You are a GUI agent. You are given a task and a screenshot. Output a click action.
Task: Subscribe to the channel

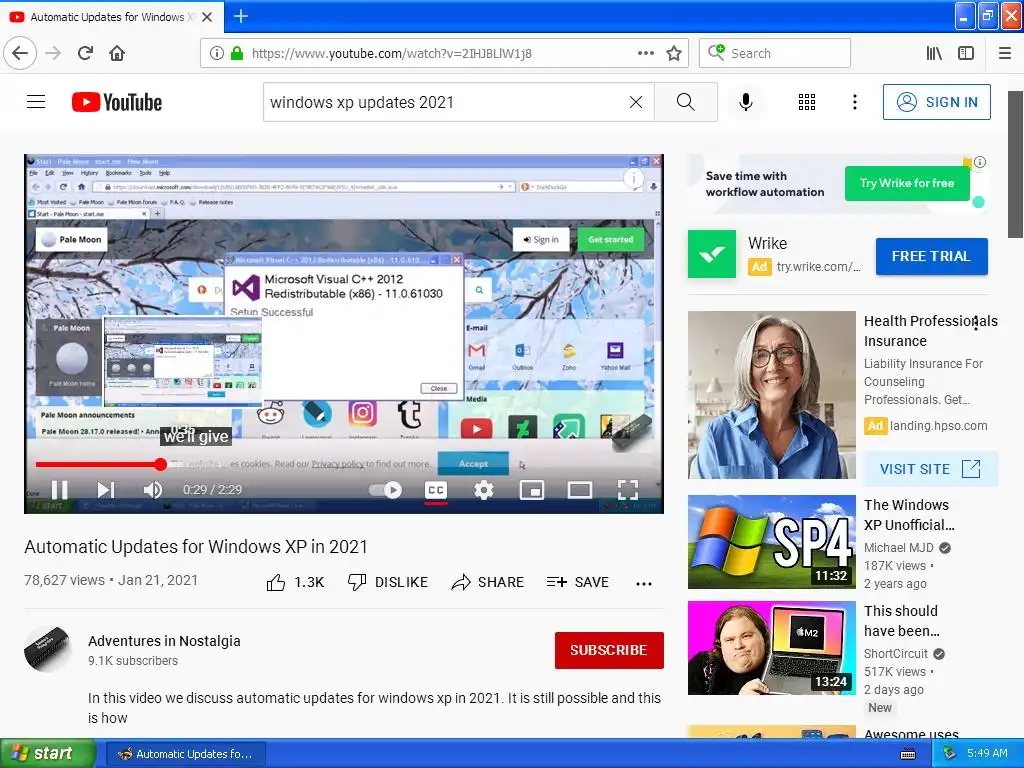pos(609,650)
